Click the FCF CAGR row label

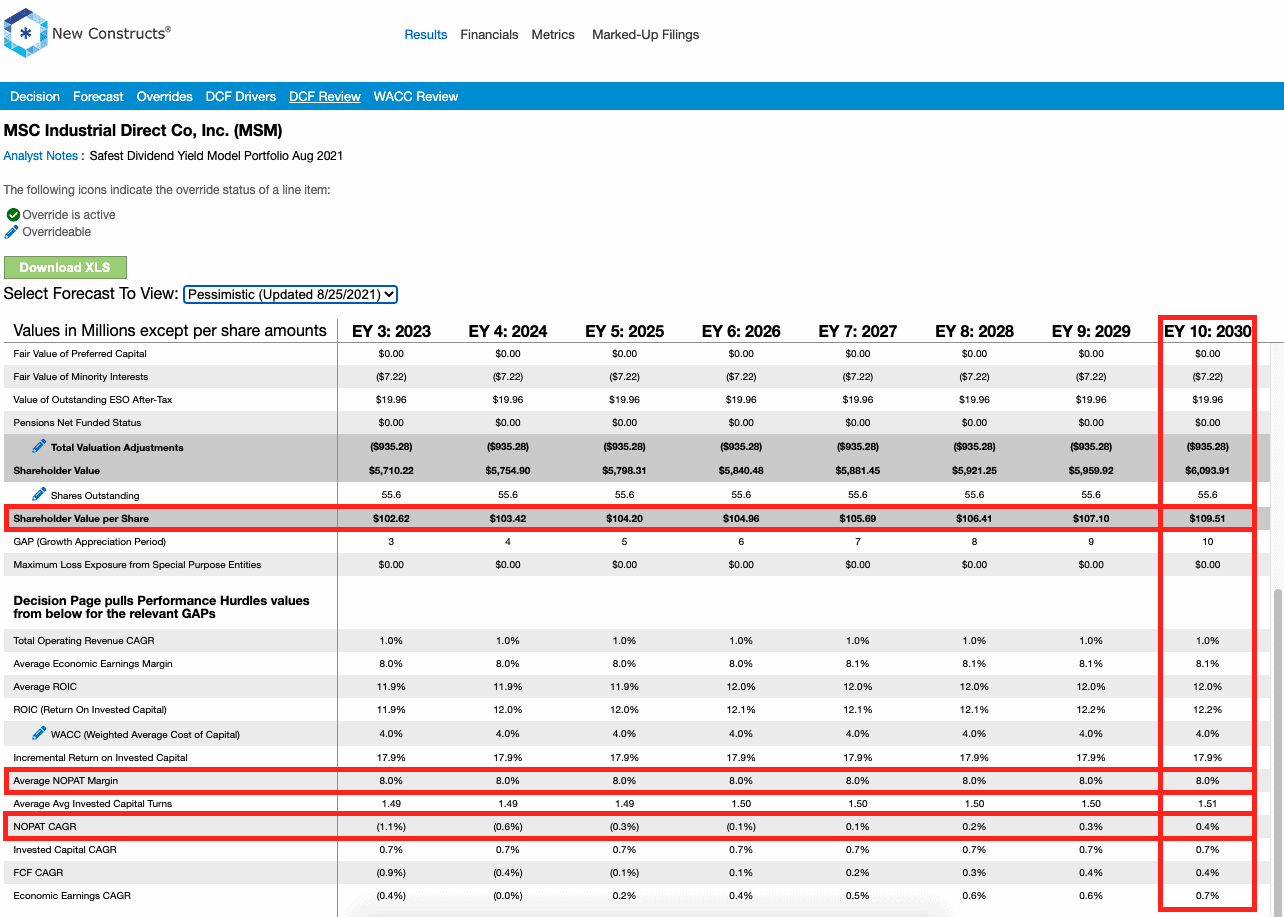pos(38,872)
